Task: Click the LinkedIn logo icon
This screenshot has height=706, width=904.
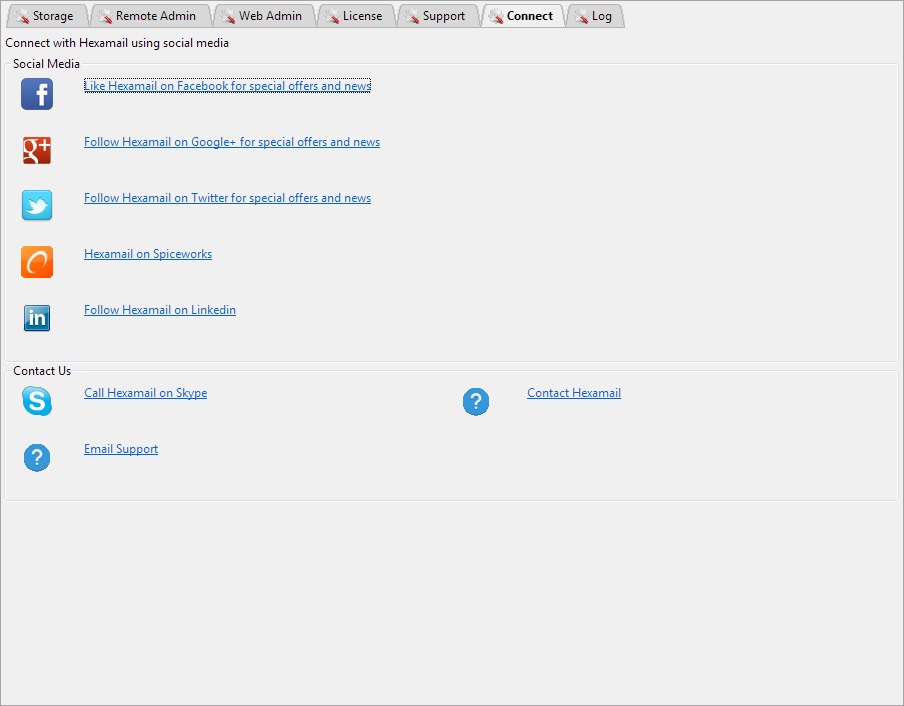Action: [37, 318]
